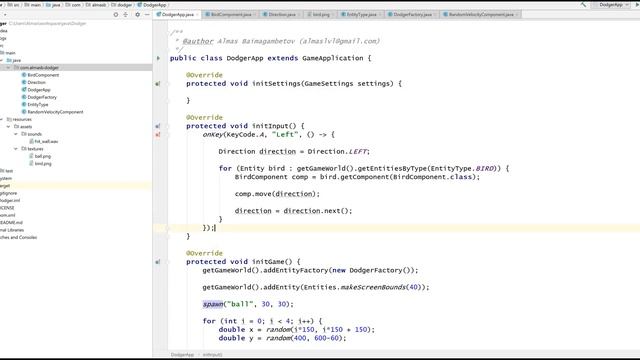
Task: Switch to the BirdComponent.java editor tab
Action: pyautogui.click(x=231, y=14)
